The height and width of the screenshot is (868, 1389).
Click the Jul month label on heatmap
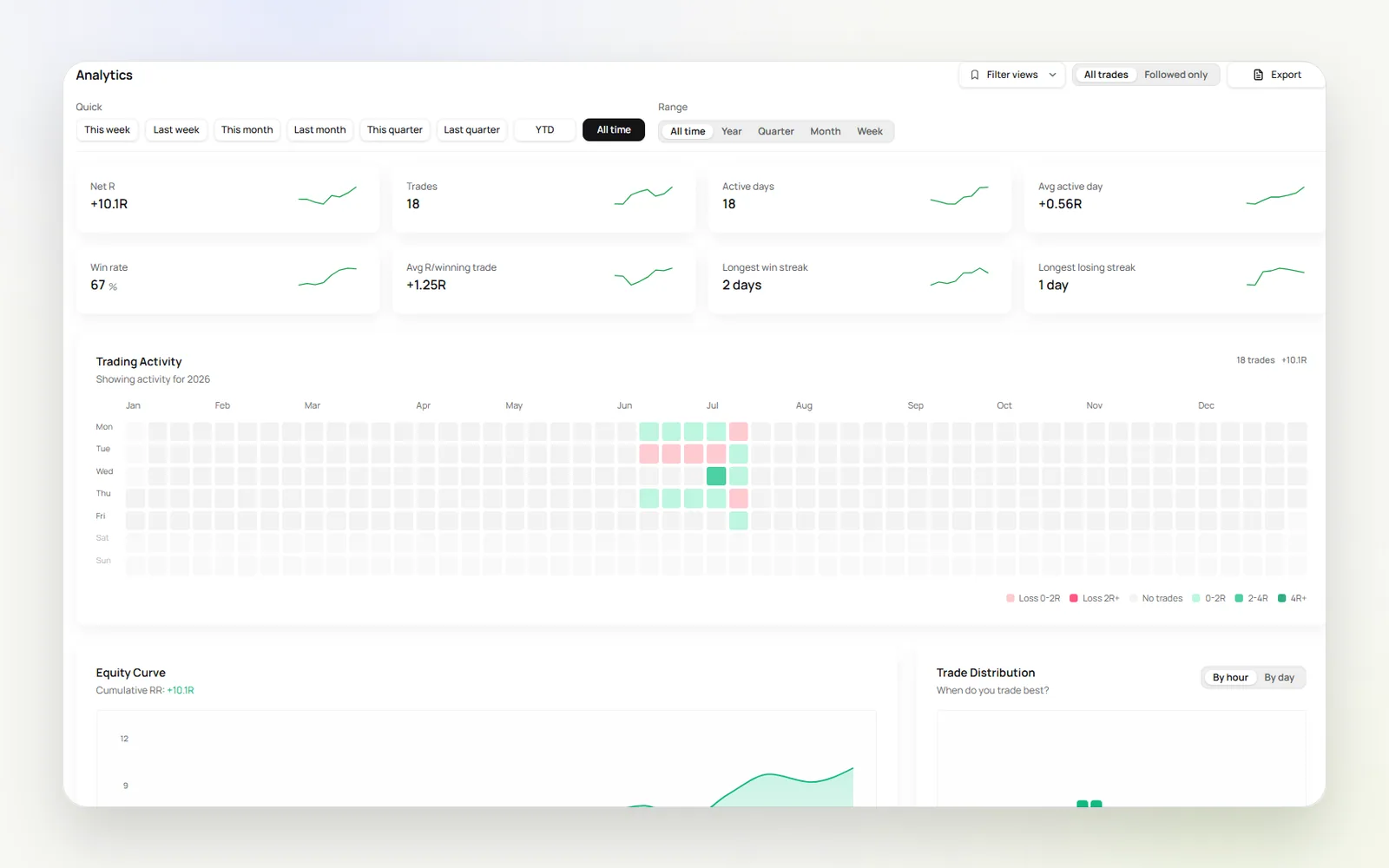coord(713,405)
